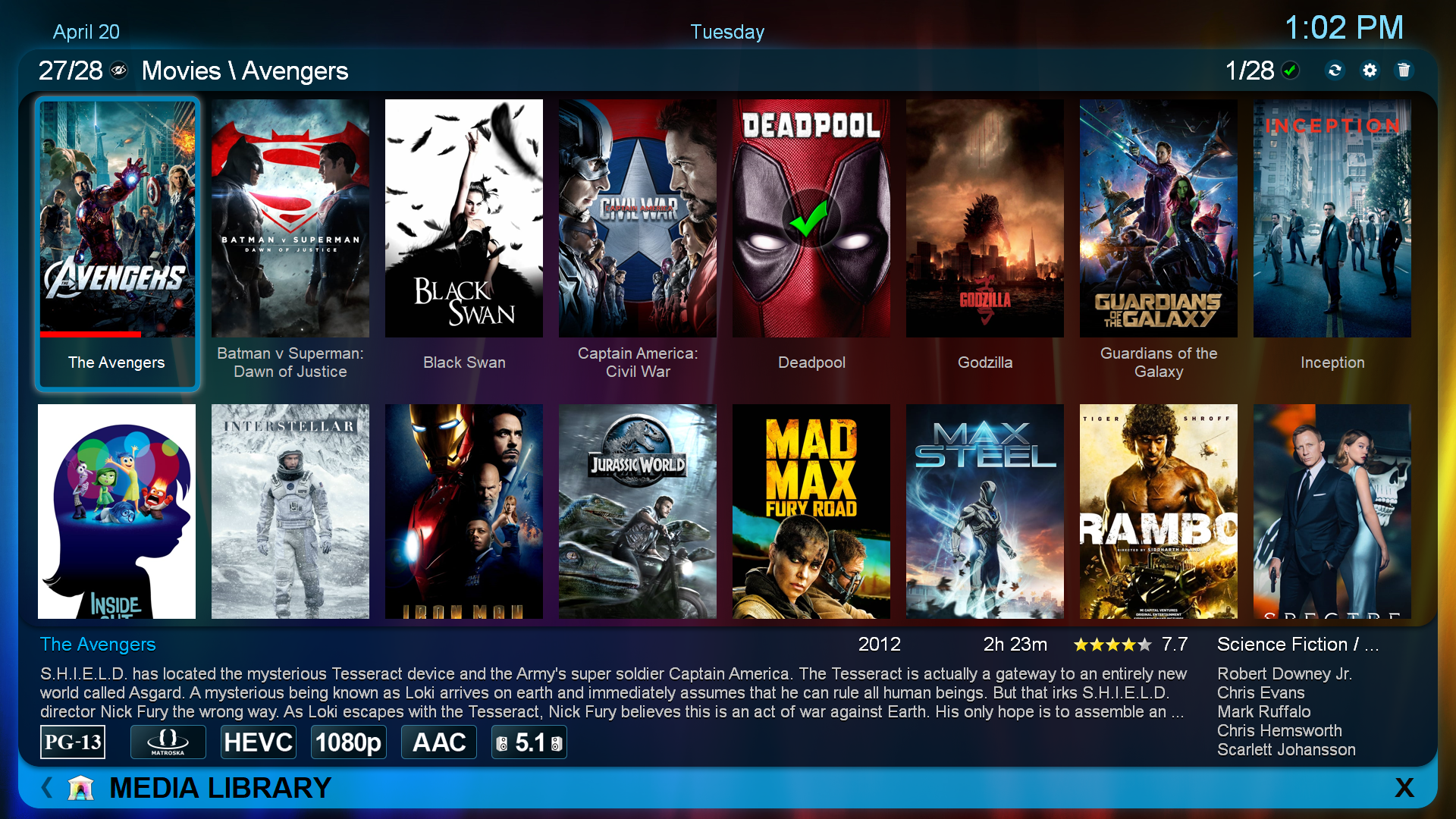Open the Spectre poster
Image resolution: width=1456 pixels, height=819 pixels.
click(x=1332, y=512)
